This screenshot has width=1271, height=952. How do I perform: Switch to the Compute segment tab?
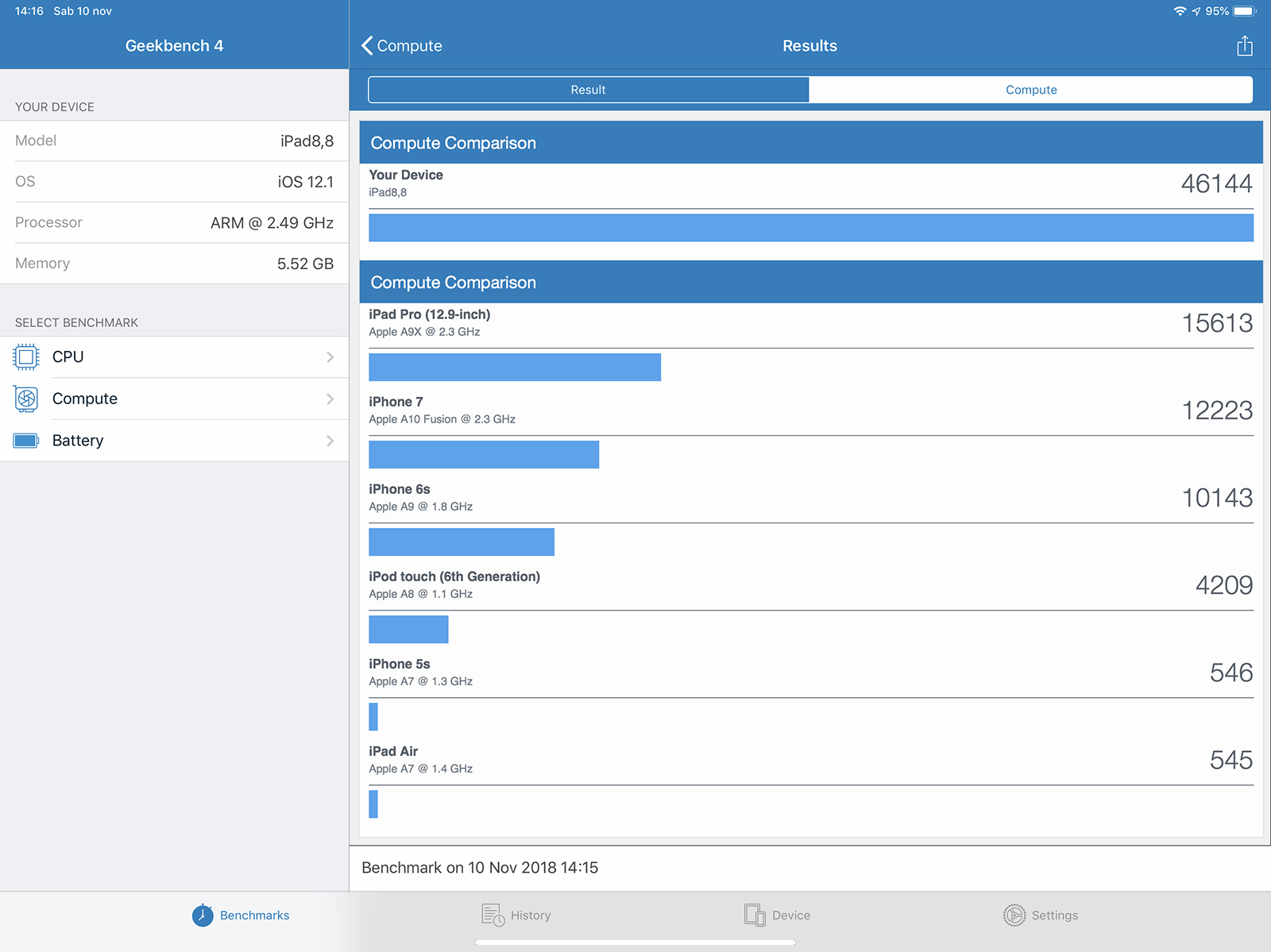[1031, 90]
